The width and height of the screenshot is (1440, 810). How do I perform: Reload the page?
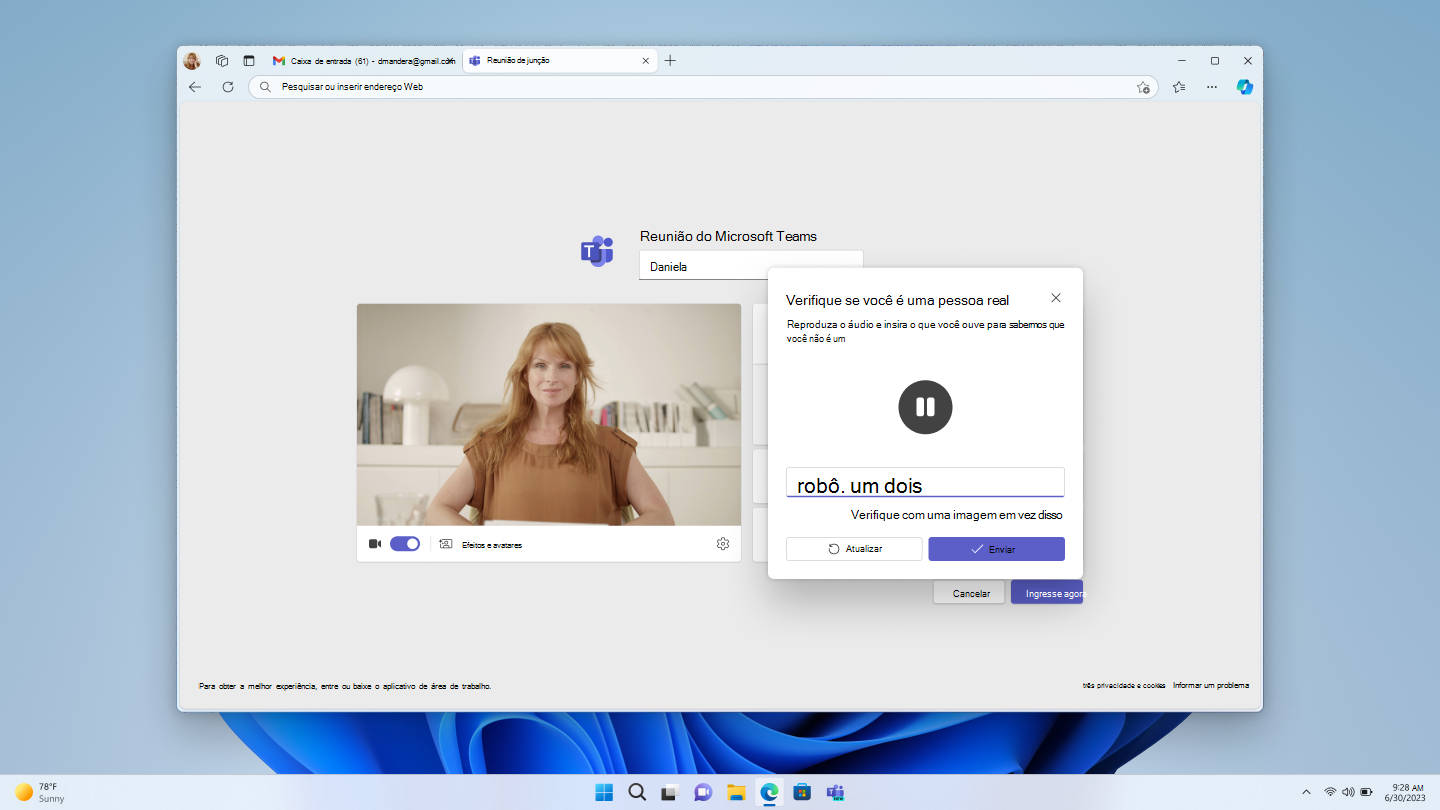(x=228, y=87)
